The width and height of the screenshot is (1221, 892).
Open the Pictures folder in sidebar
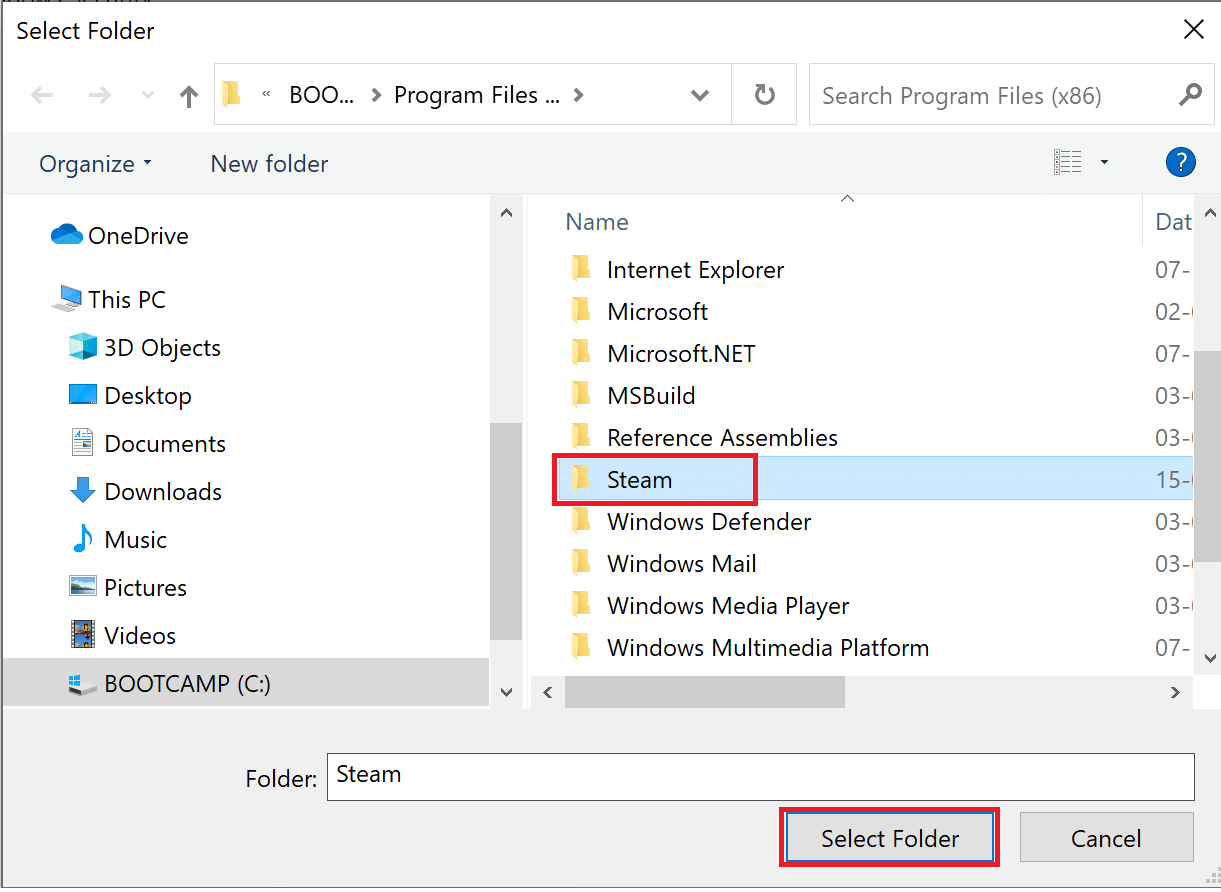pos(146,587)
